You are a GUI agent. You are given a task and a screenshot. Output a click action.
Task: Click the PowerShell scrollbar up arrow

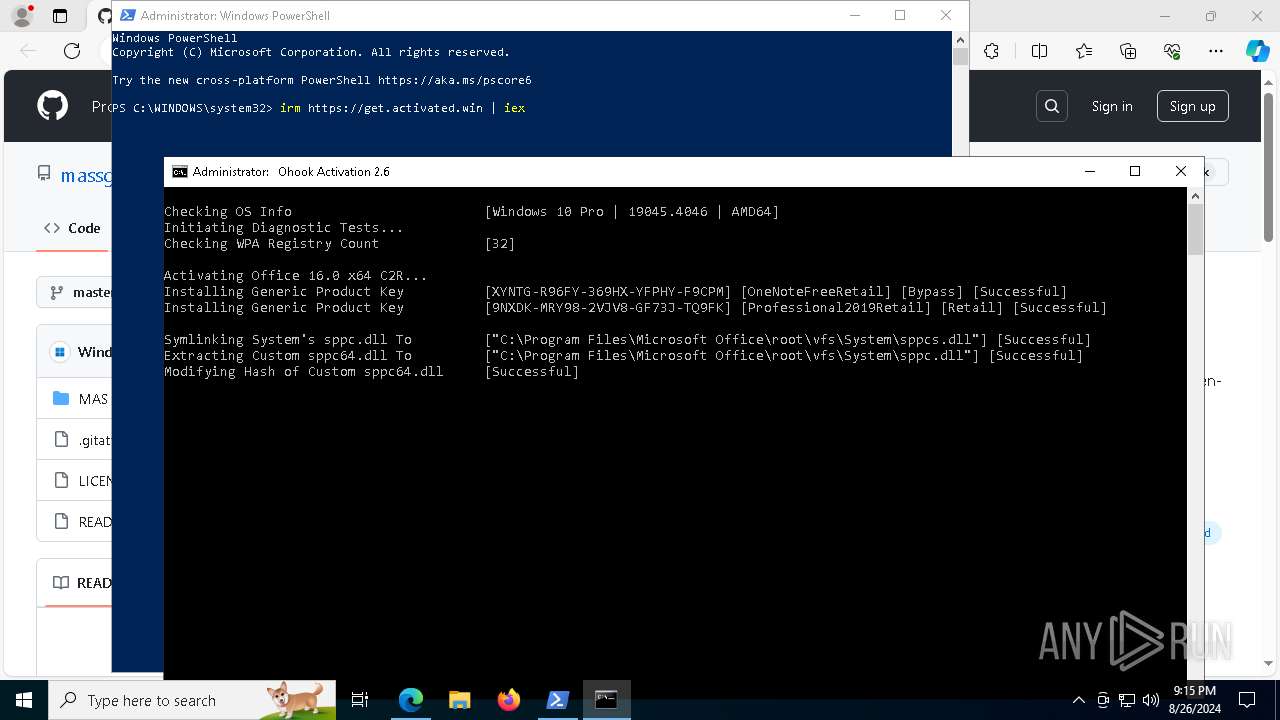[x=960, y=39]
